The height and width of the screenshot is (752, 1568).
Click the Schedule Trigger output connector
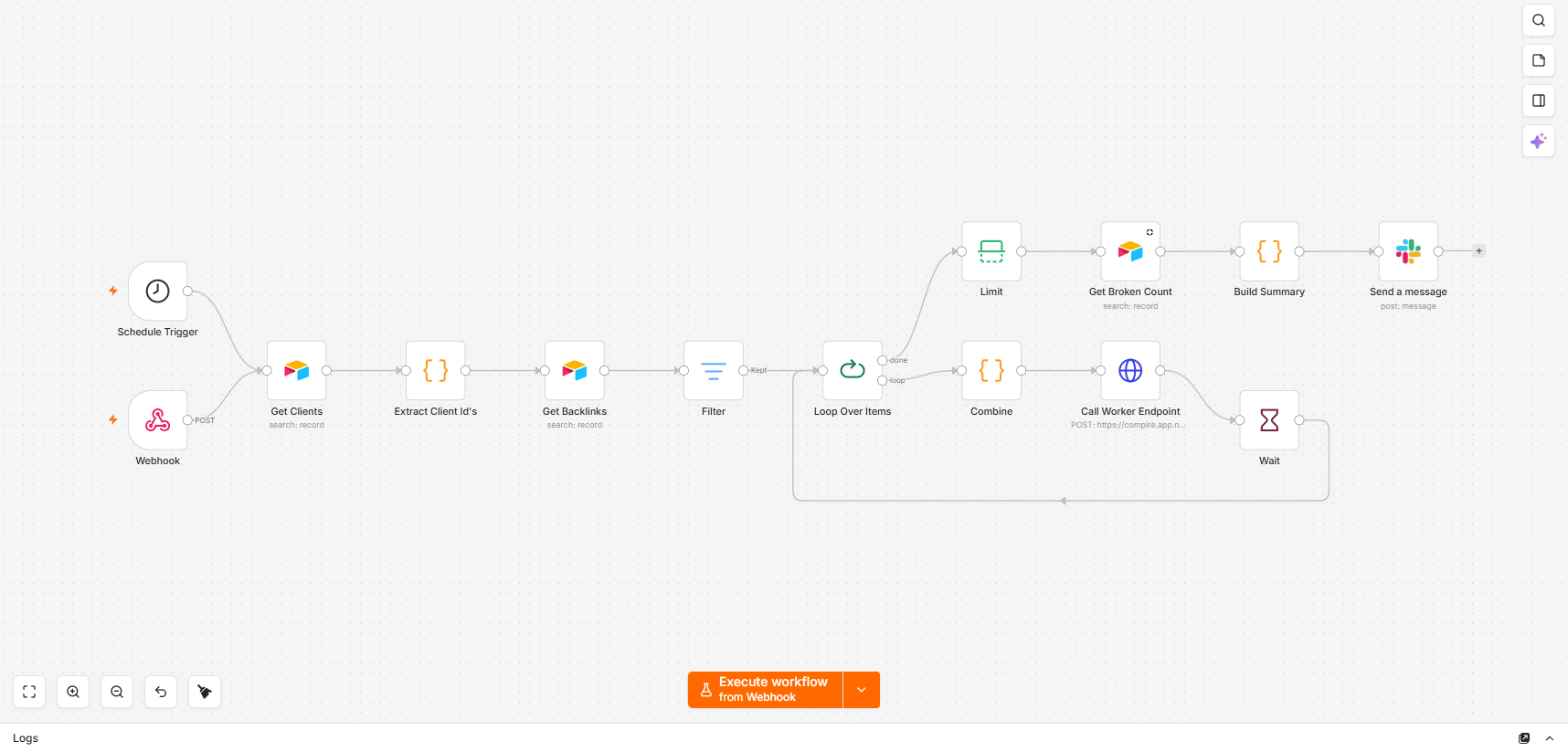187,291
